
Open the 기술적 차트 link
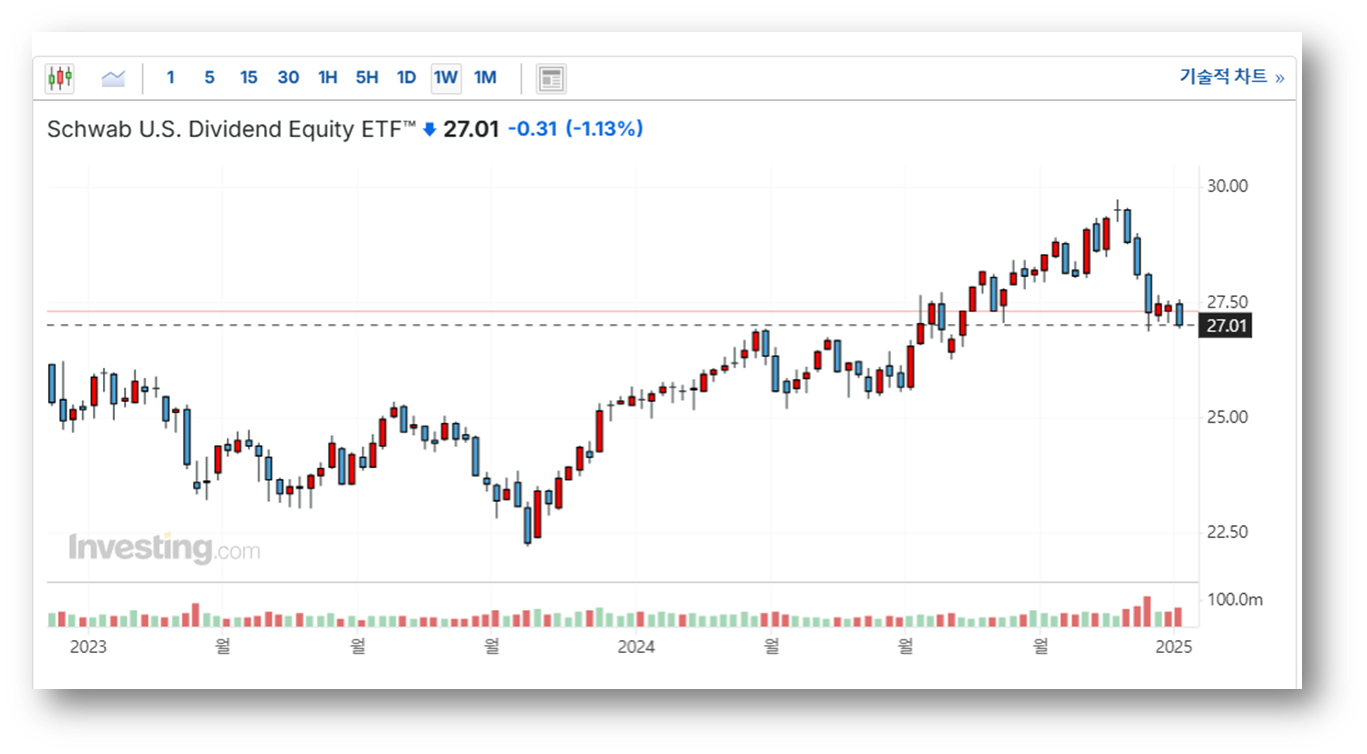point(1232,77)
